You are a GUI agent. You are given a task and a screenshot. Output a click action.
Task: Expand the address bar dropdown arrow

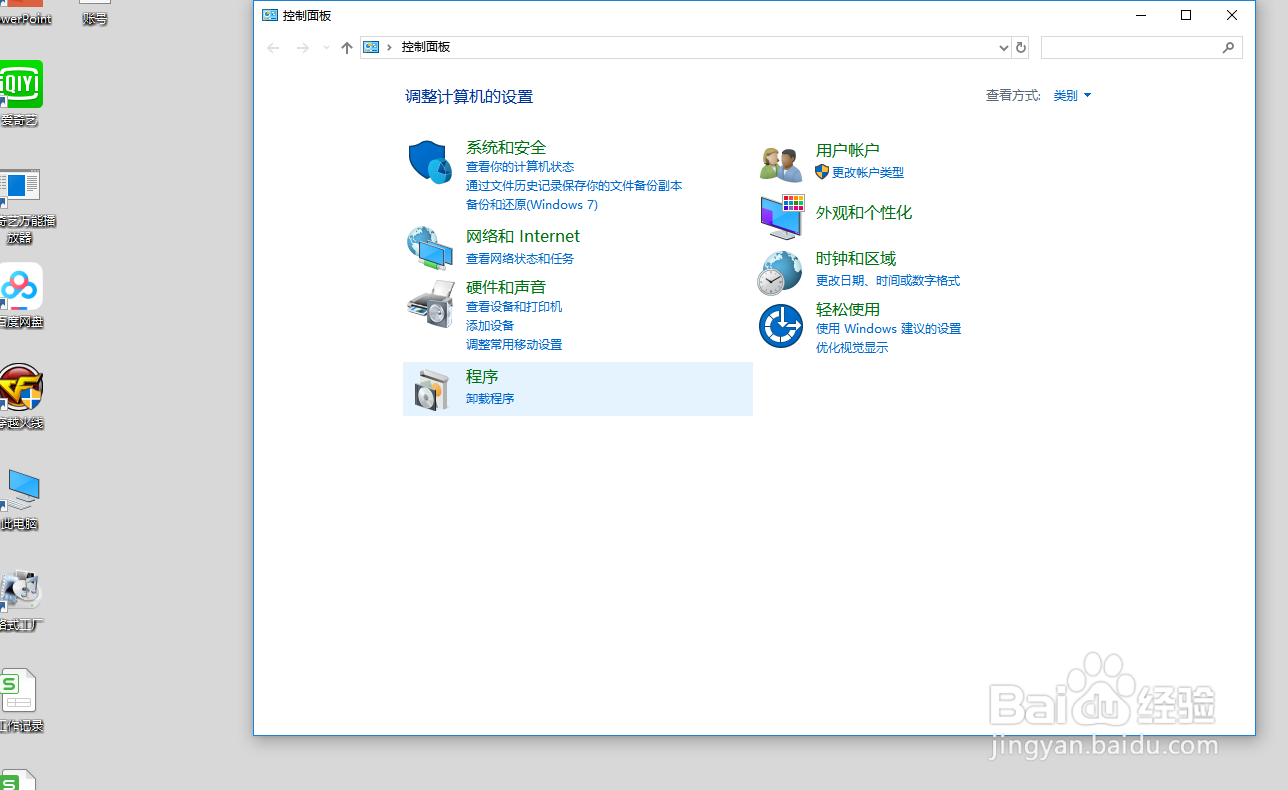tap(1003, 47)
